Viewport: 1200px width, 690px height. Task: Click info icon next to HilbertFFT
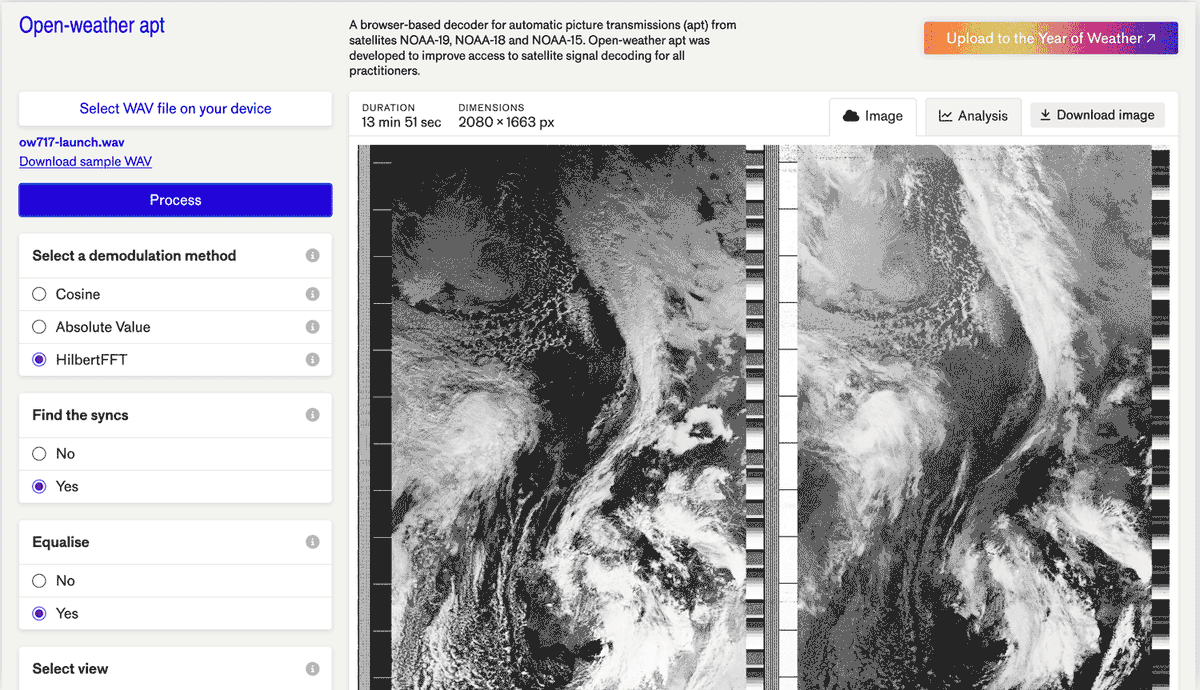click(x=312, y=359)
